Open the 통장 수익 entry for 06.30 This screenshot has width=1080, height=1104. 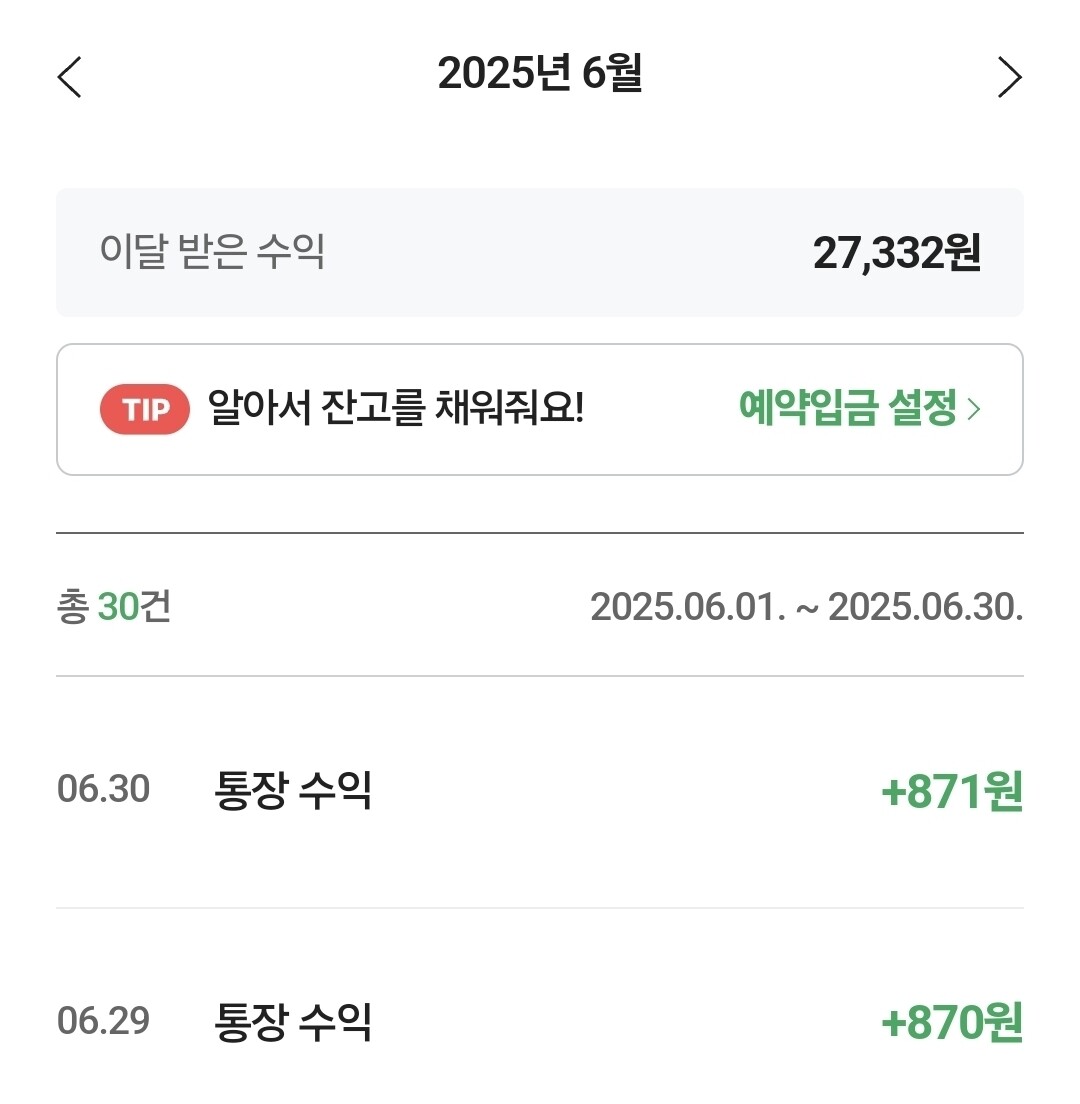click(293, 790)
